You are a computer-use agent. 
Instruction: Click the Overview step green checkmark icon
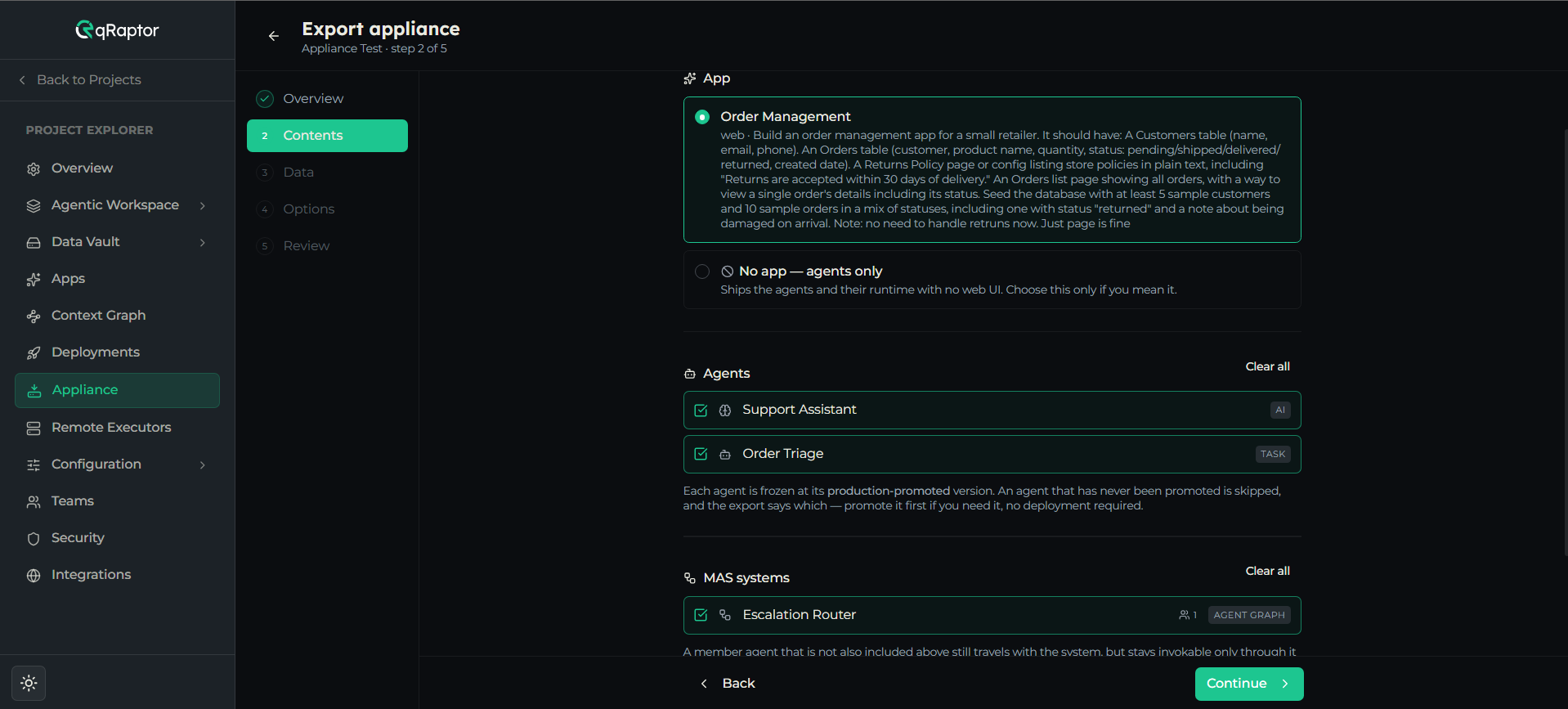pos(265,99)
